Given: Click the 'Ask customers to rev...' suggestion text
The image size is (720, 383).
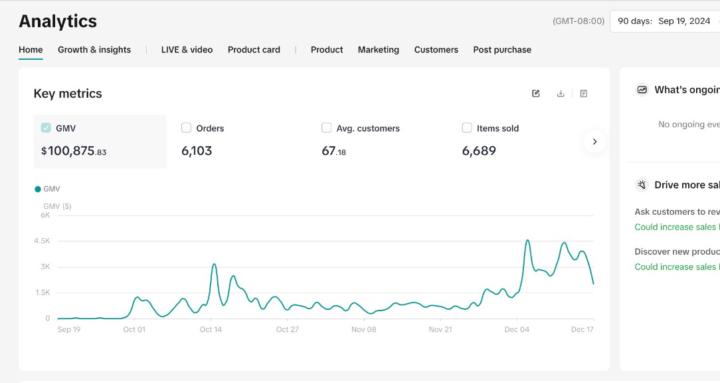Looking at the screenshot, I should click(x=677, y=212).
